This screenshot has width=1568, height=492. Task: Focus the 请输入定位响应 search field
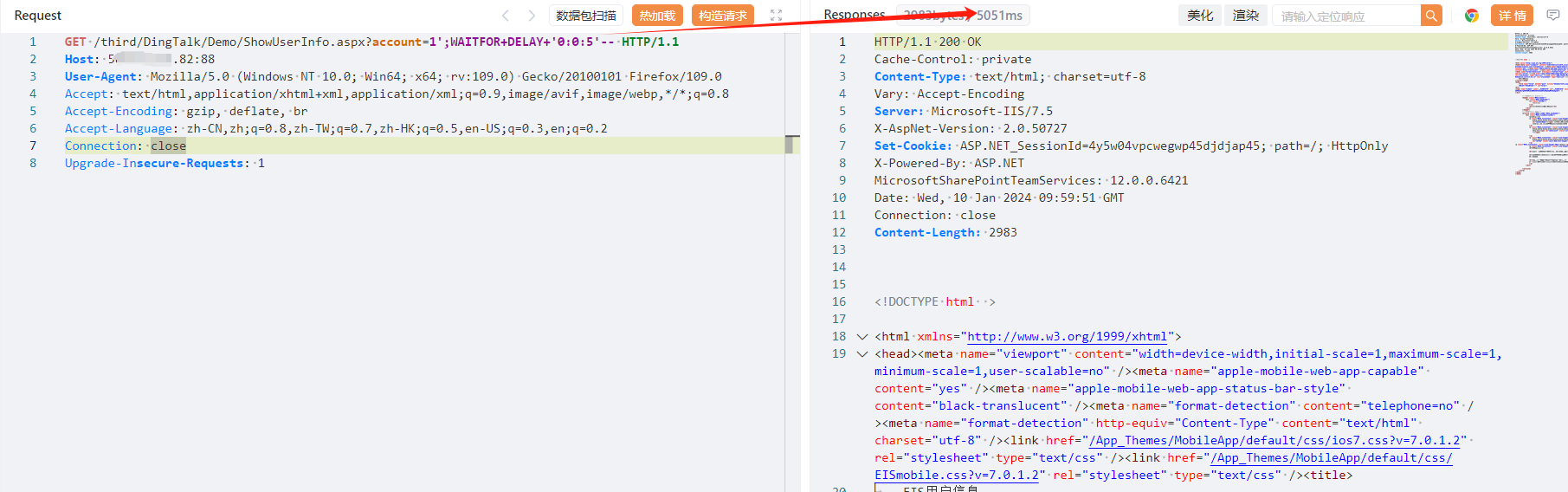[x=1346, y=16]
